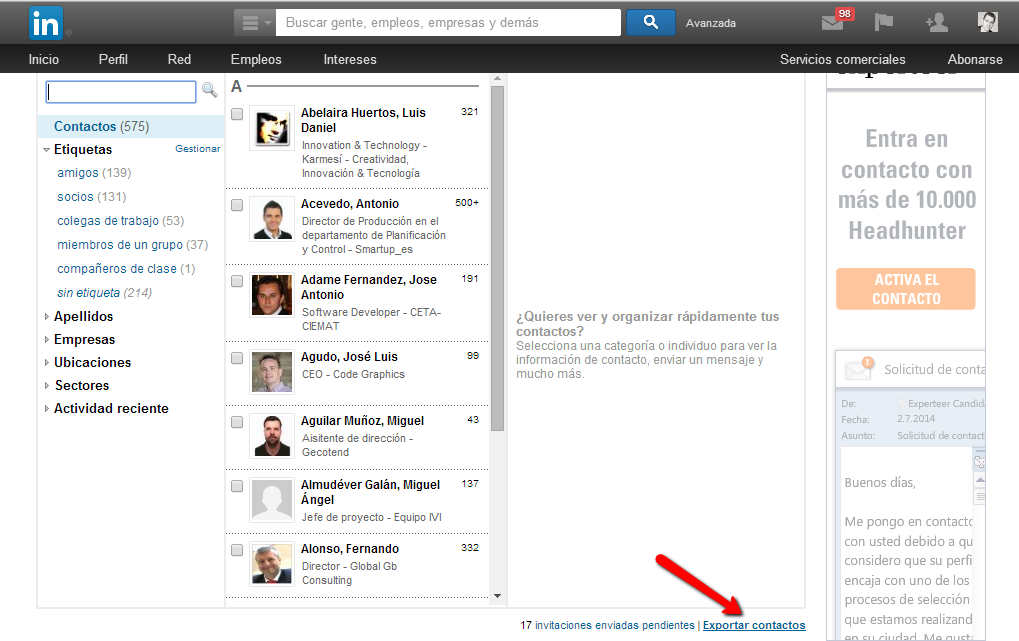
Task: Click Exportar contactos link
Action: (754, 625)
